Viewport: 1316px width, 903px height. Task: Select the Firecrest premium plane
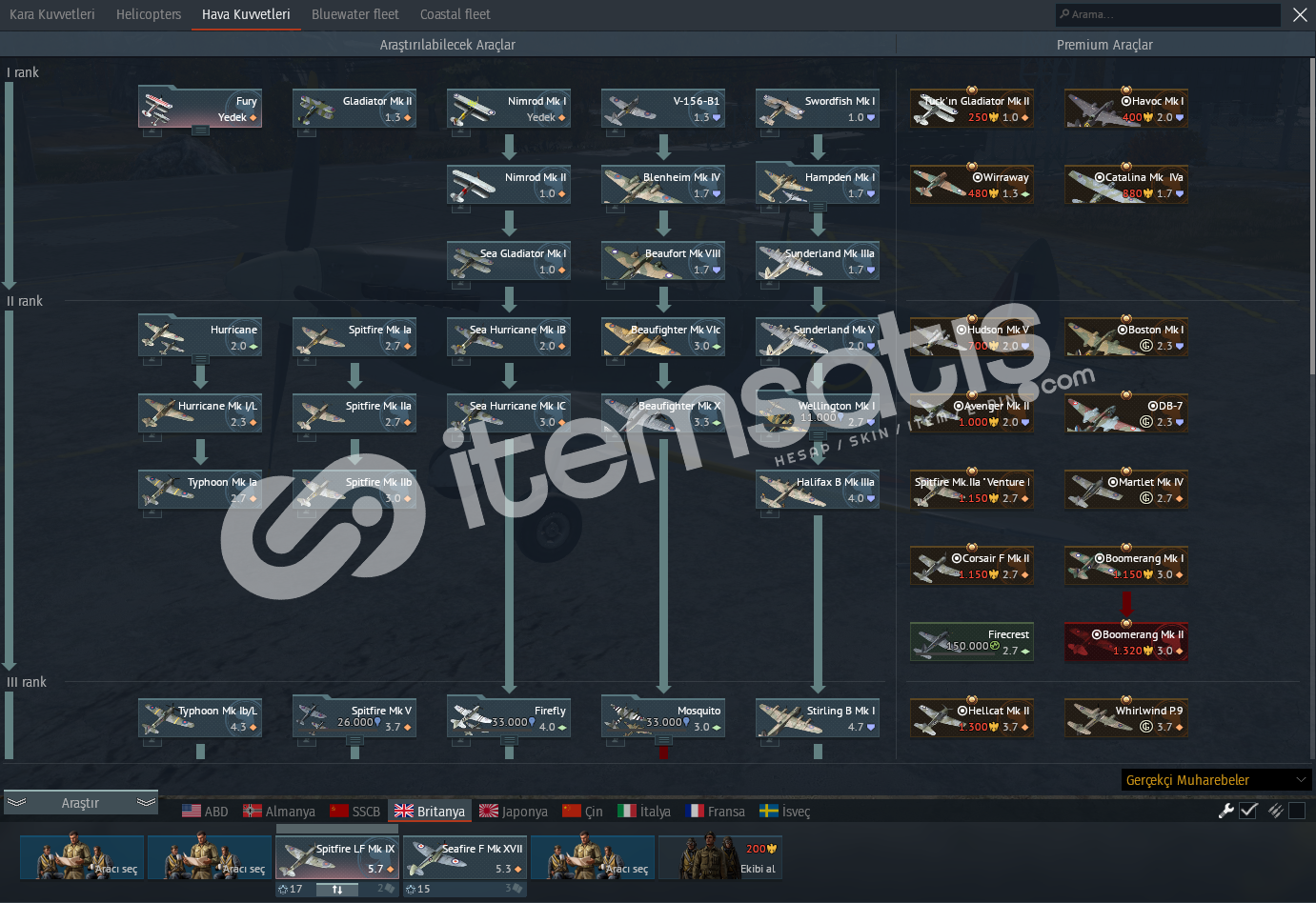972,641
